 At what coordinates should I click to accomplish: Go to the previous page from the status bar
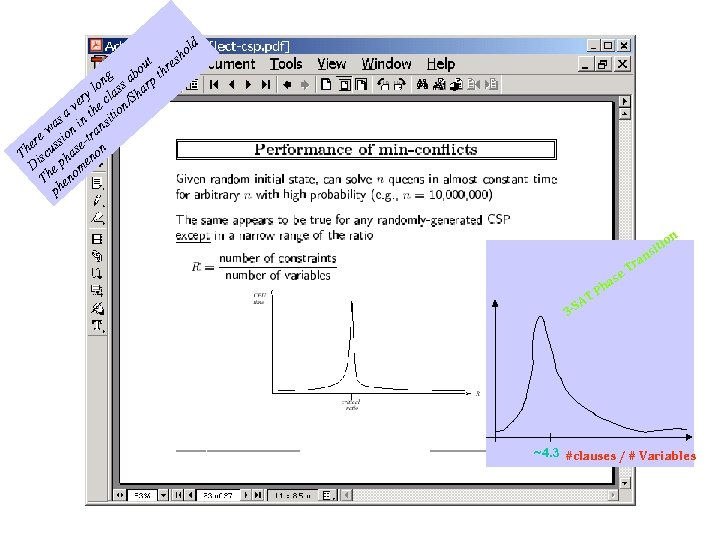click(x=189, y=495)
